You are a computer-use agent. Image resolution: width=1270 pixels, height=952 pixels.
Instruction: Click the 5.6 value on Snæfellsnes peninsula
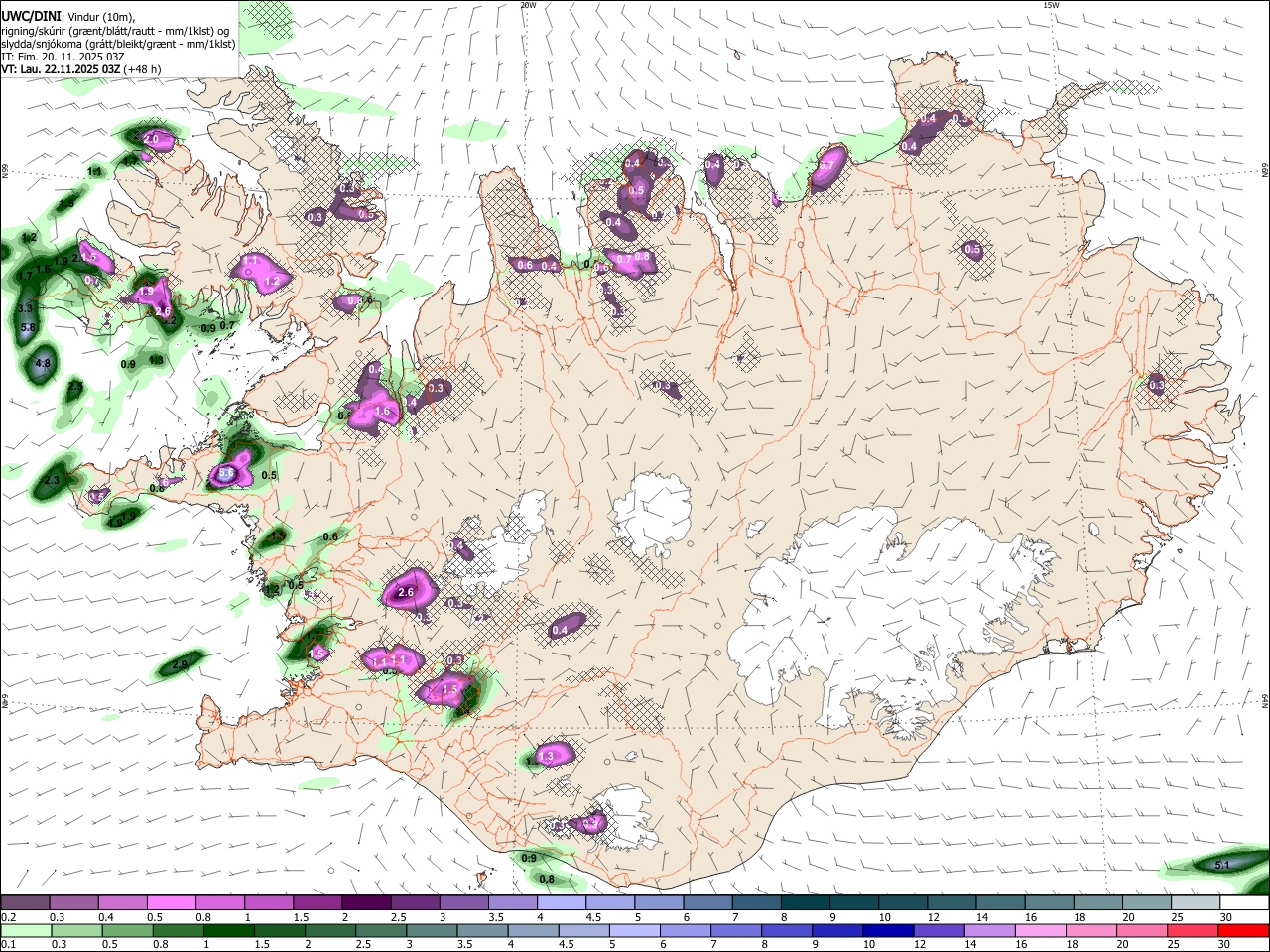coord(226,474)
